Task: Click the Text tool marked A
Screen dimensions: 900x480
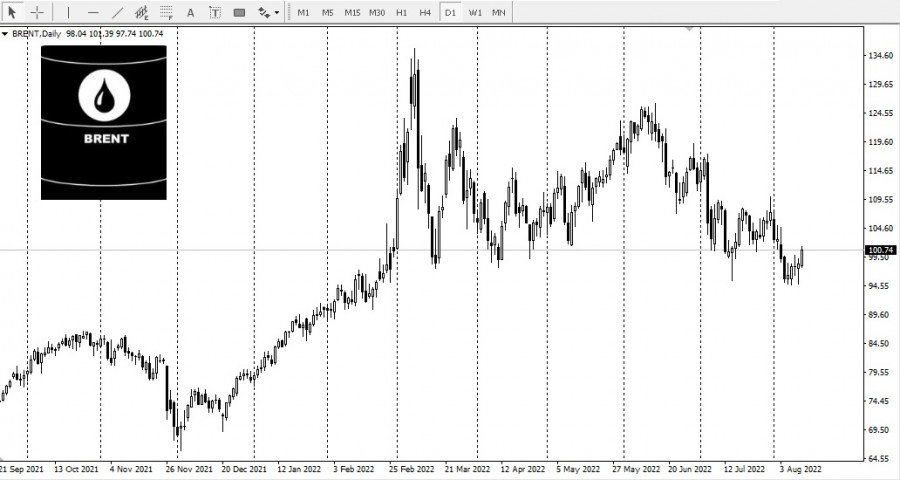Action: tap(191, 12)
